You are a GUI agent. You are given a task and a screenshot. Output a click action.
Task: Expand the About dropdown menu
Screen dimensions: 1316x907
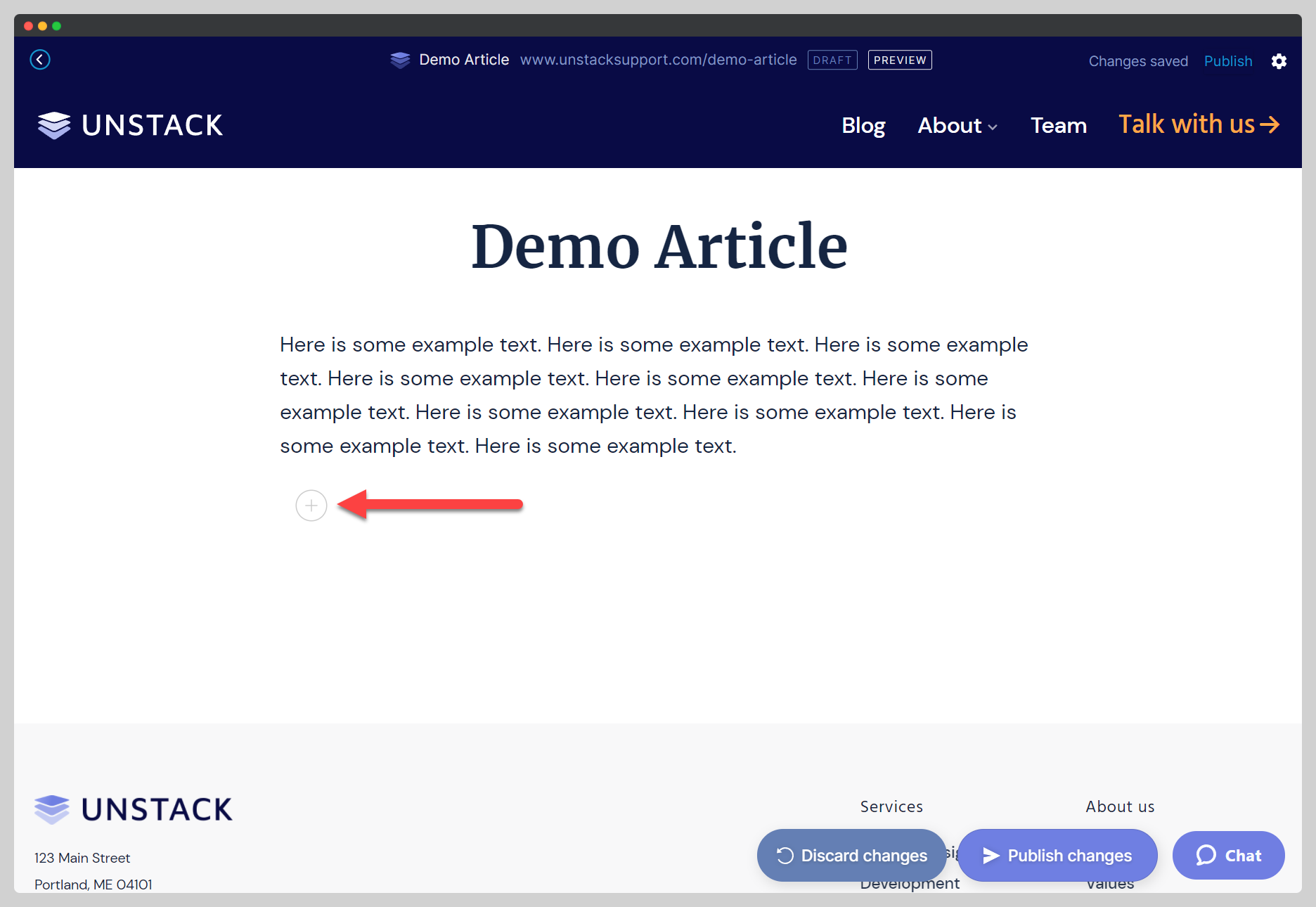coord(957,126)
